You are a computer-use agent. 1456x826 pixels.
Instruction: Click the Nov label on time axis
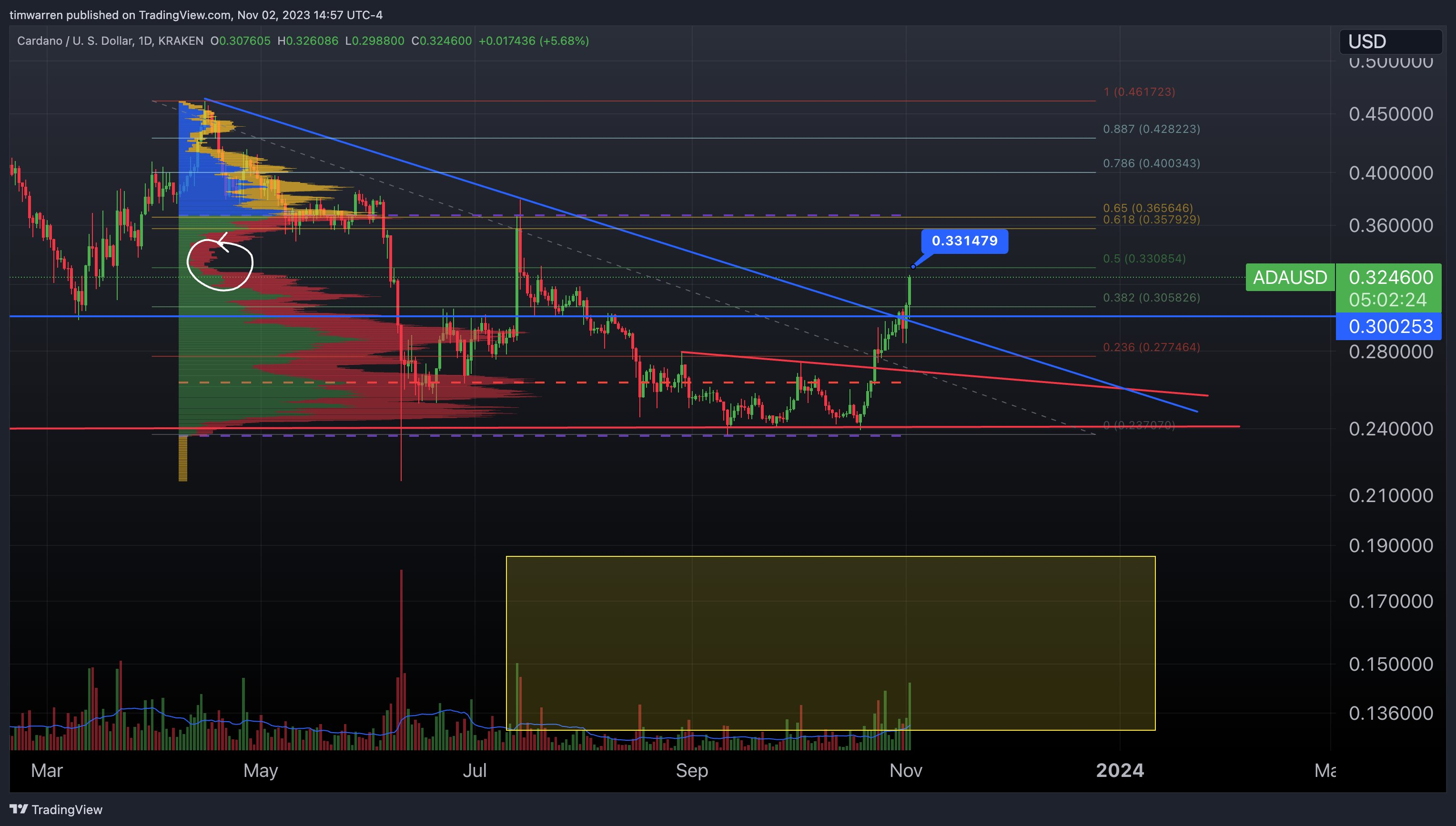[906, 770]
